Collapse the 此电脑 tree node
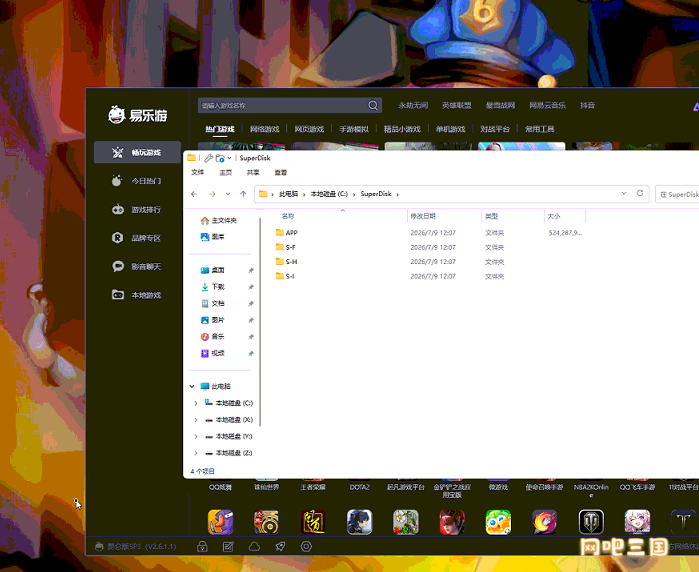Viewport: 699px width, 572px height. click(192, 387)
